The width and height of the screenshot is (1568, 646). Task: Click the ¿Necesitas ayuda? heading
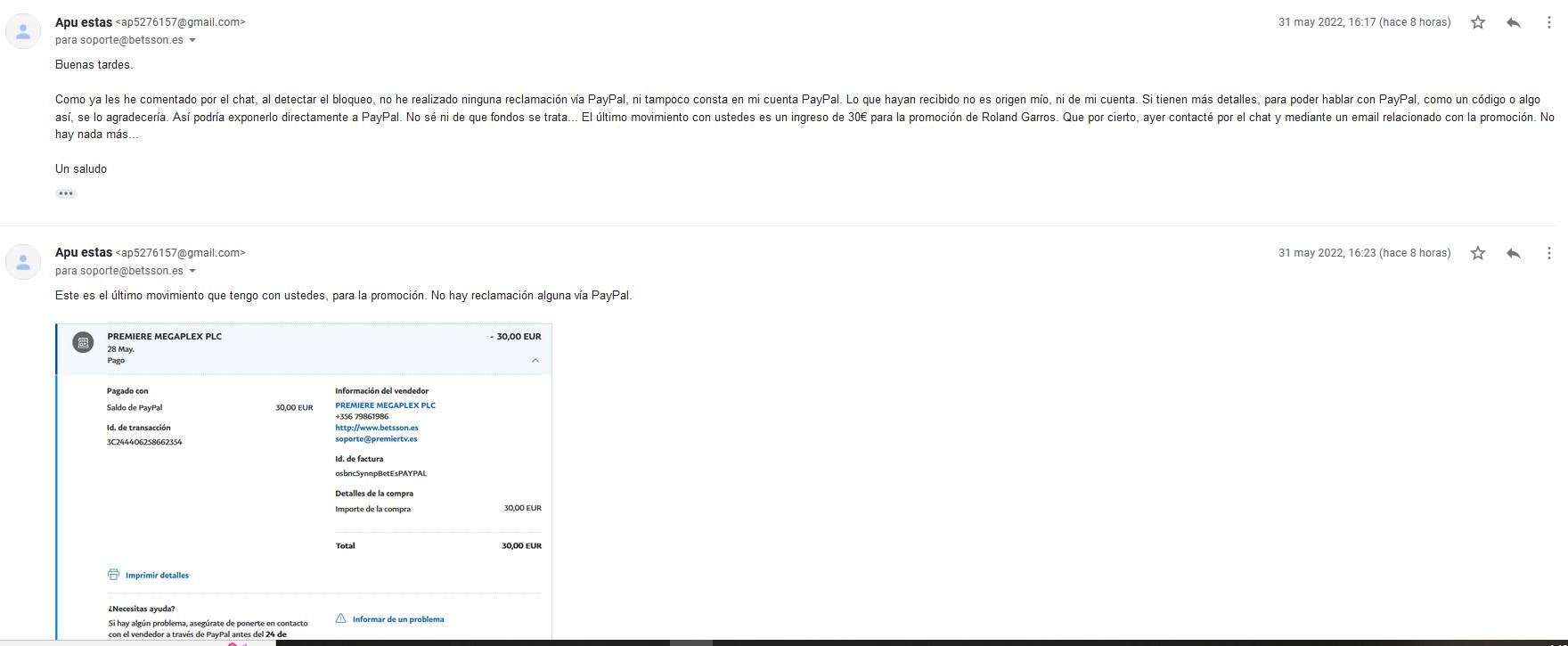tap(142, 609)
